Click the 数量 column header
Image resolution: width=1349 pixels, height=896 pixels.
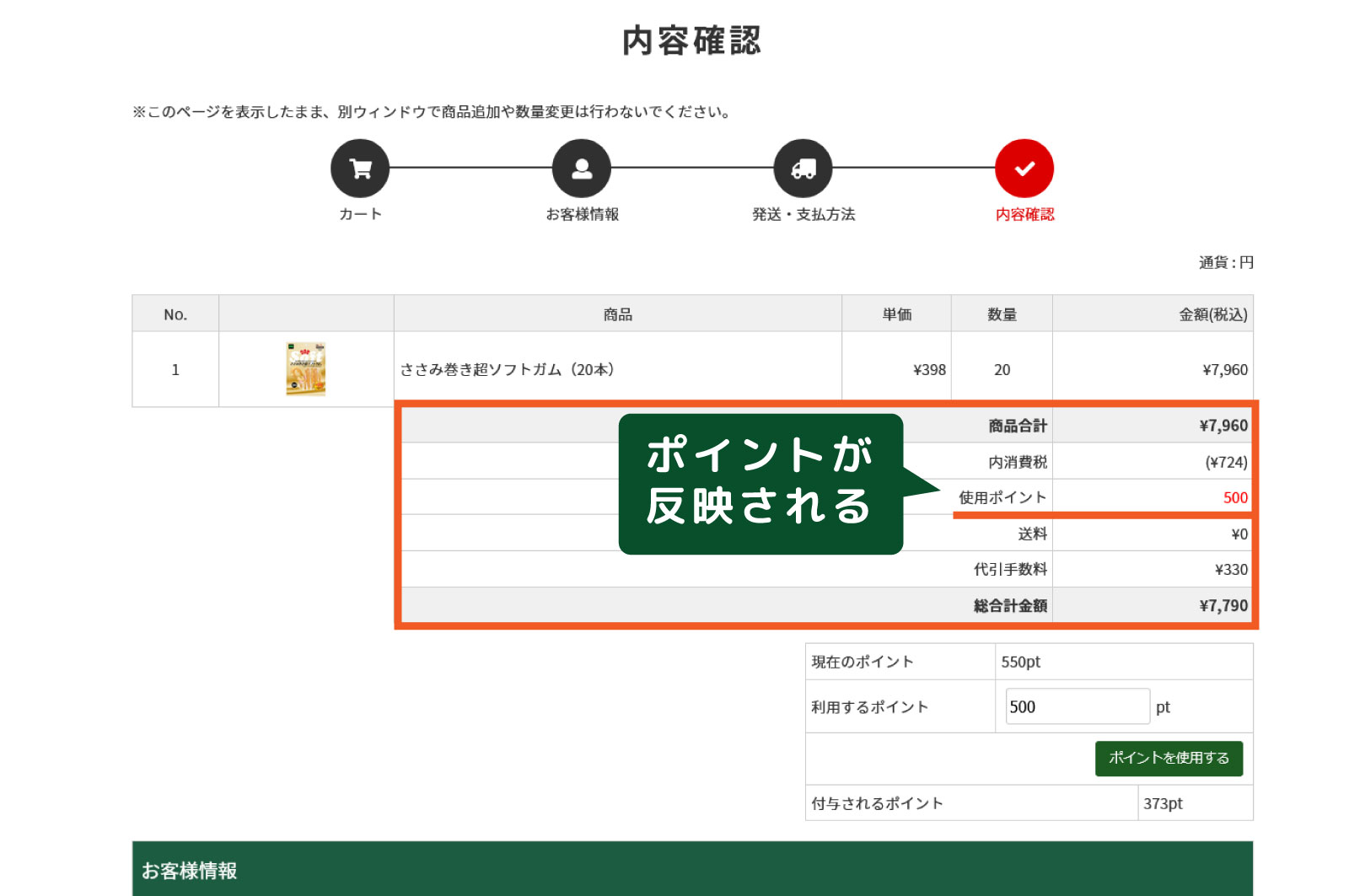[x=1002, y=314]
